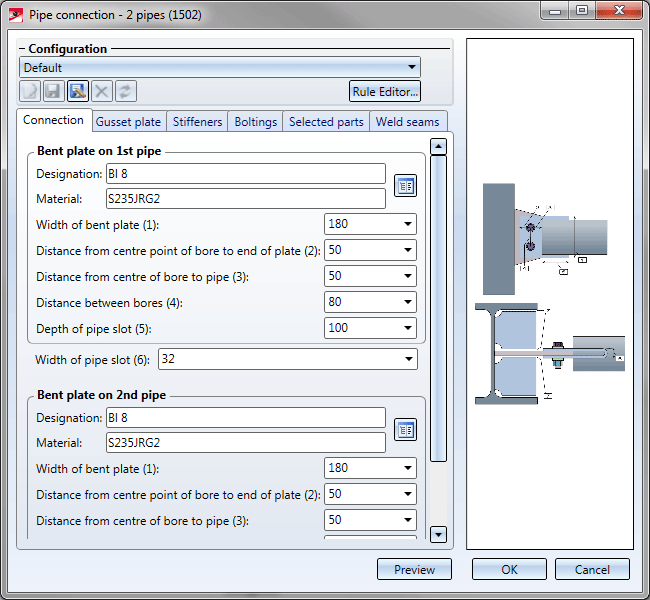Click the save configuration as icon
Screen dimensions: 650x600
[x=78, y=91]
